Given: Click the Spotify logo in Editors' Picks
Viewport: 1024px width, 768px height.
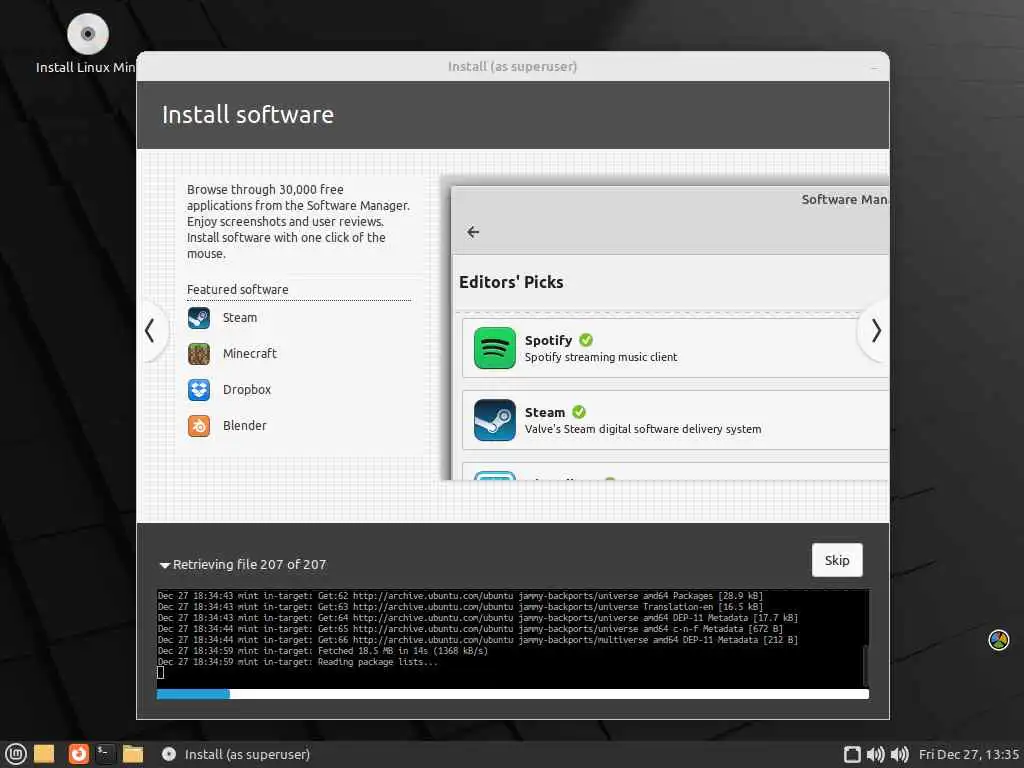Looking at the screenshot, I should click(x=494, y=348).
